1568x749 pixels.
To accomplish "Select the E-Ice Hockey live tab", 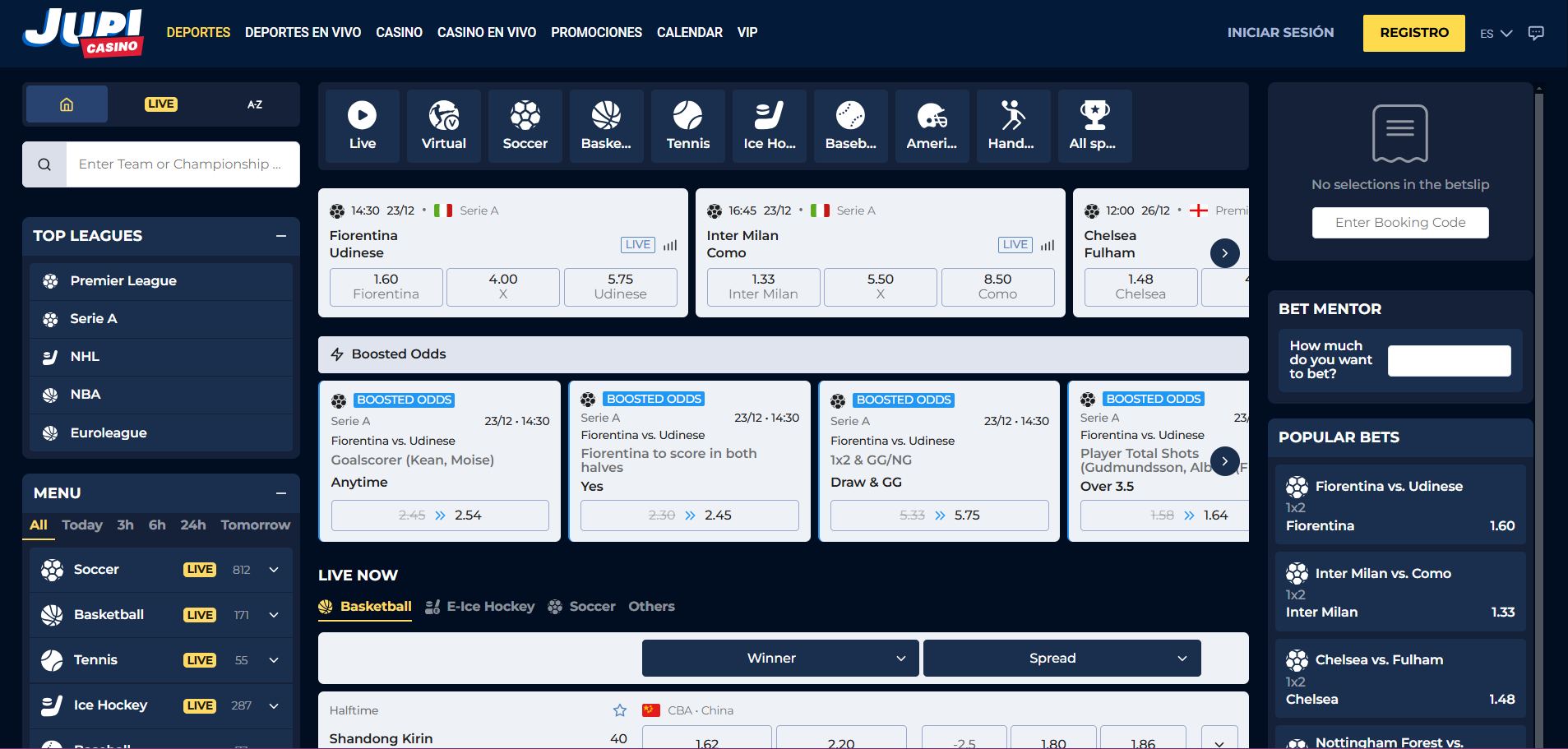I will pos(480,607).
